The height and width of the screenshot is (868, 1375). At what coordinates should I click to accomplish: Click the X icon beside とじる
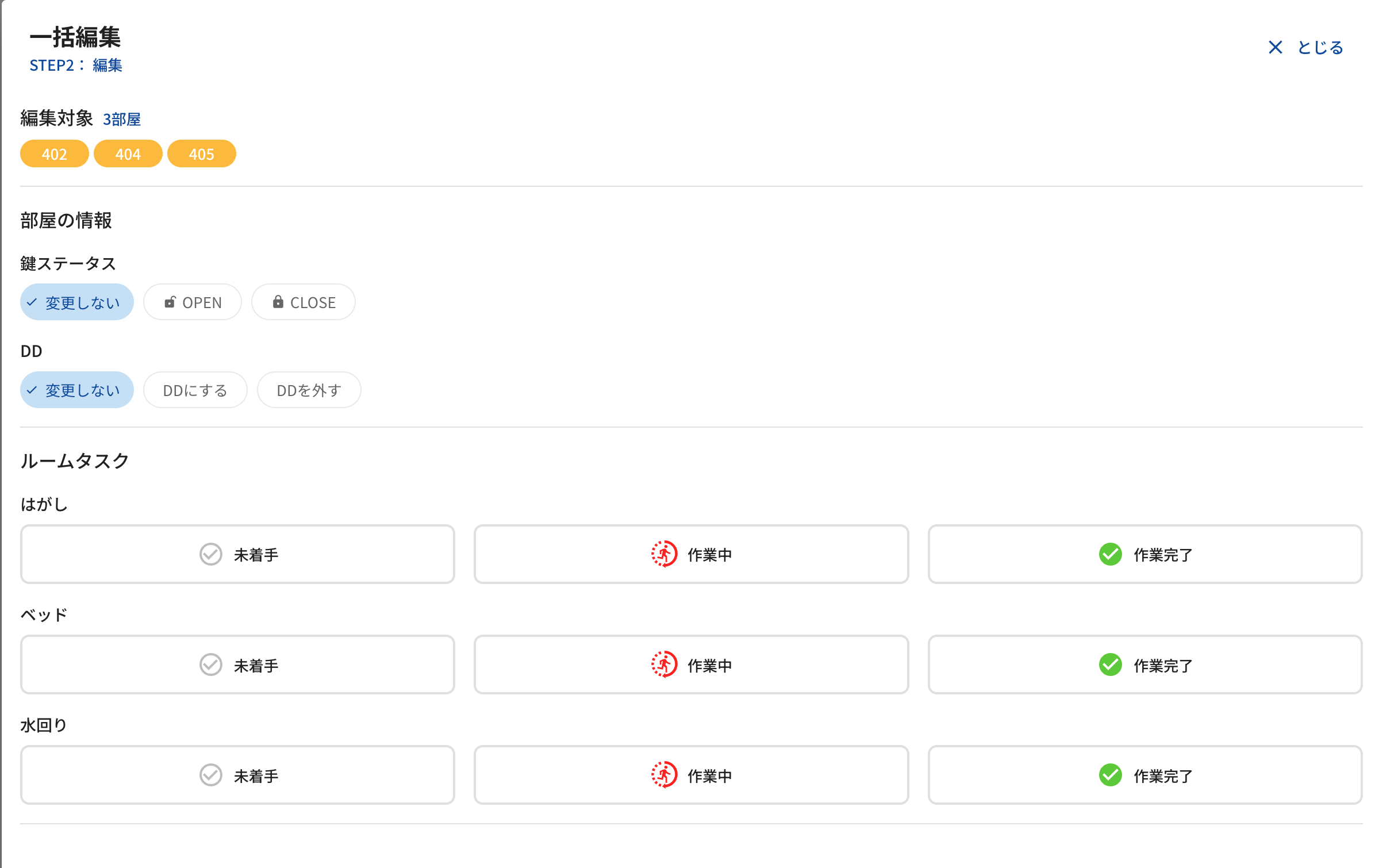click(x=1275, y=48)
